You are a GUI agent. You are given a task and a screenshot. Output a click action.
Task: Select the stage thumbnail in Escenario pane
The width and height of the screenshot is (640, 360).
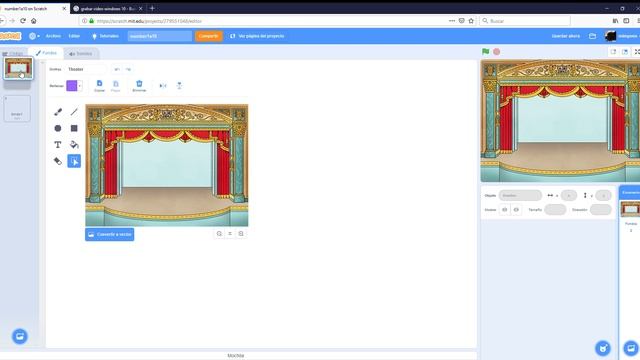point(630,209)
